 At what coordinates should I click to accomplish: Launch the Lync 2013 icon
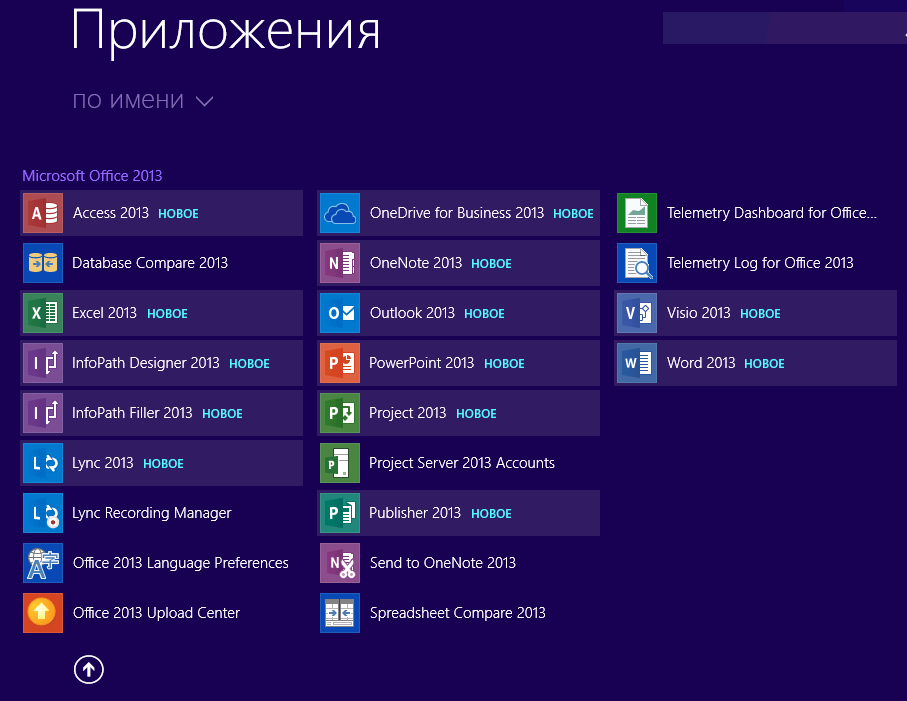pos(43,463)
